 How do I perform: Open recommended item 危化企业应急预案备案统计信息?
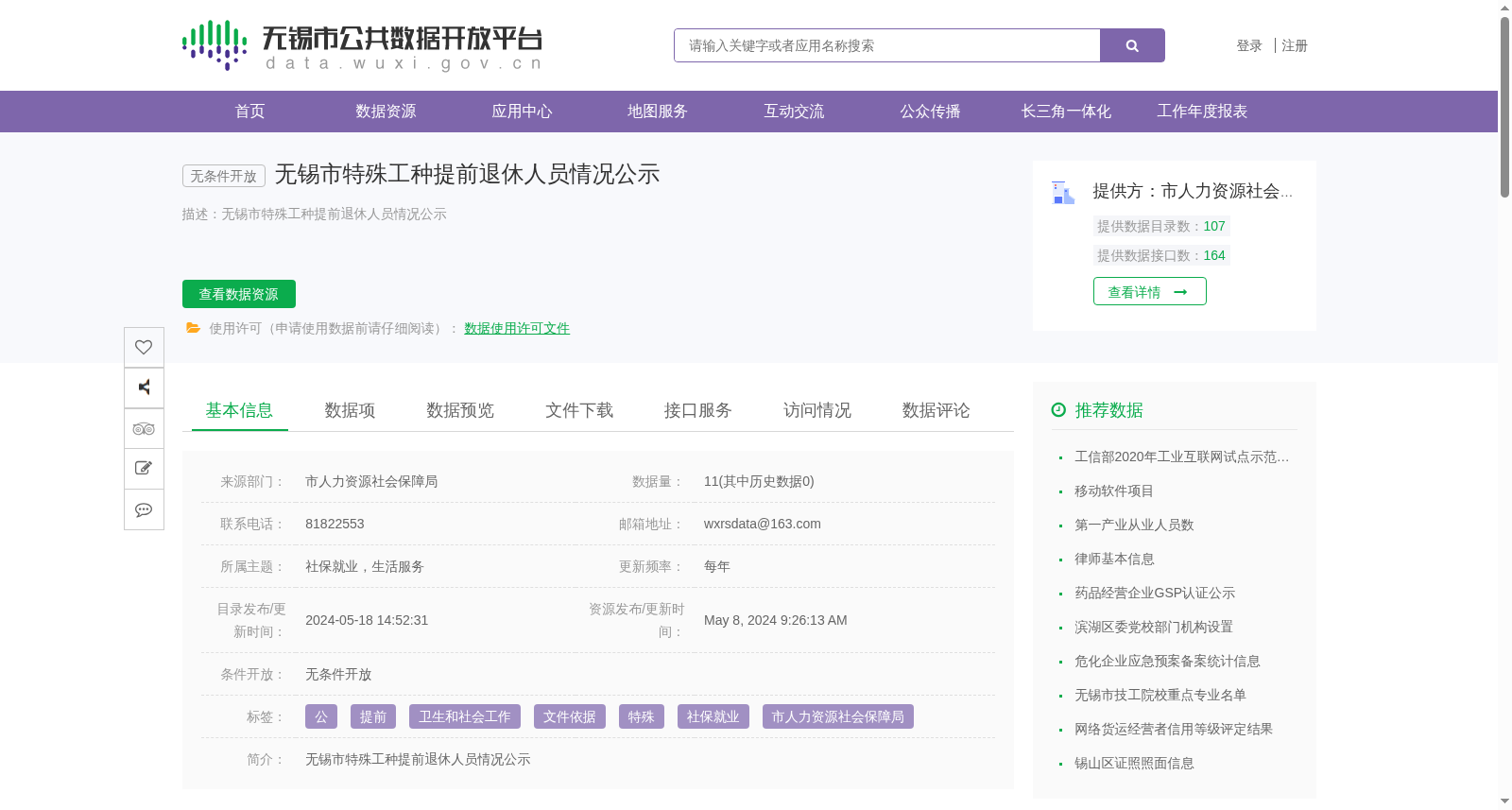point(1167,661)
